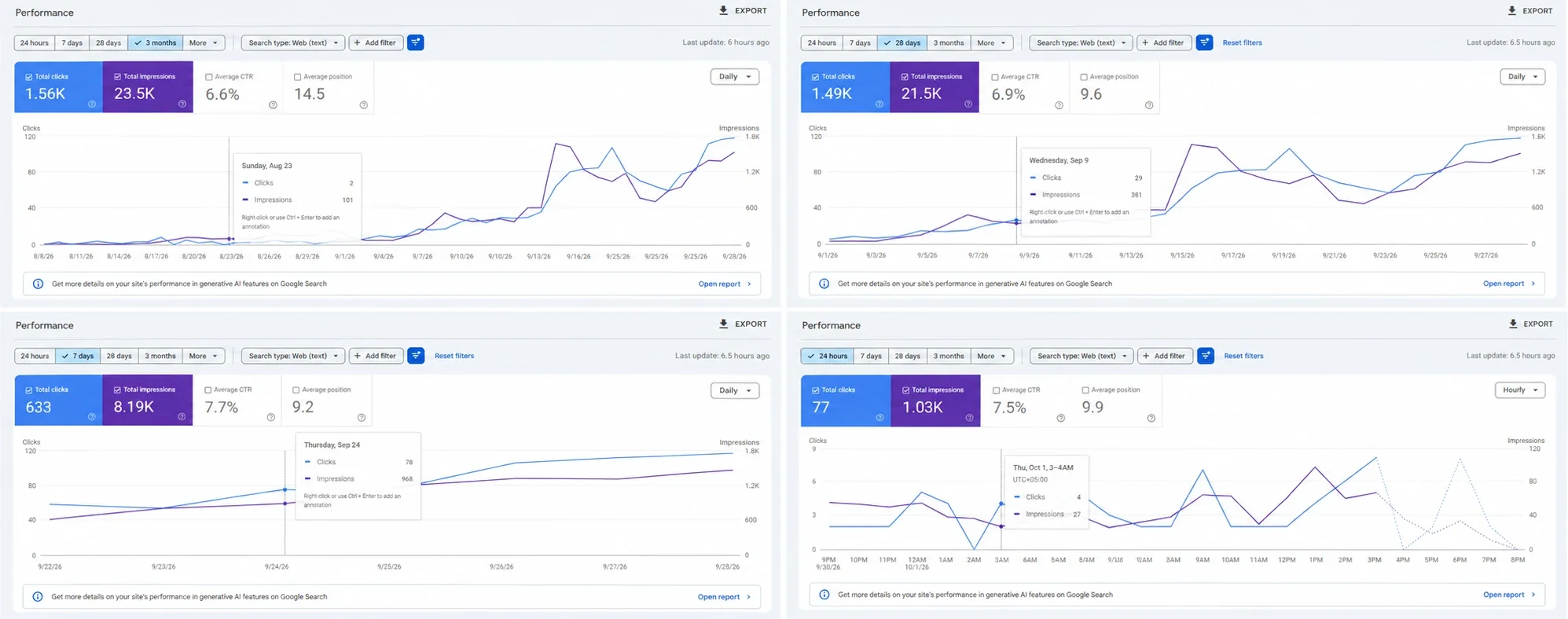Image resolution: width=1568 pixels, height=619 pixels.
Task: Open the help icon on the 77 Total clicks card
Action: pyautogui.click(x=879, y=417)
